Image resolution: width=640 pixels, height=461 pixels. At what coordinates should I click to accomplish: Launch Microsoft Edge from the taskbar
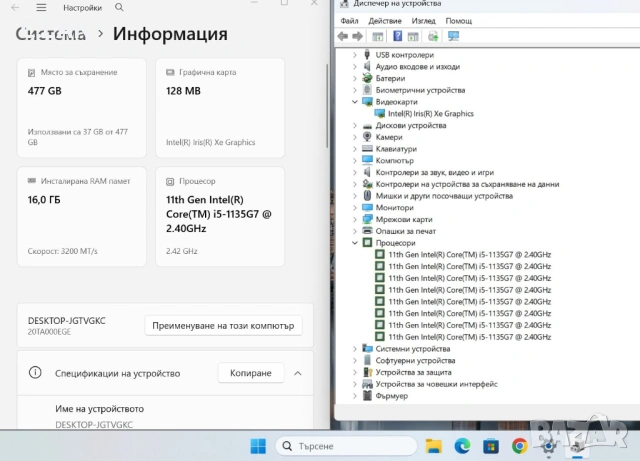click(462, 446)
